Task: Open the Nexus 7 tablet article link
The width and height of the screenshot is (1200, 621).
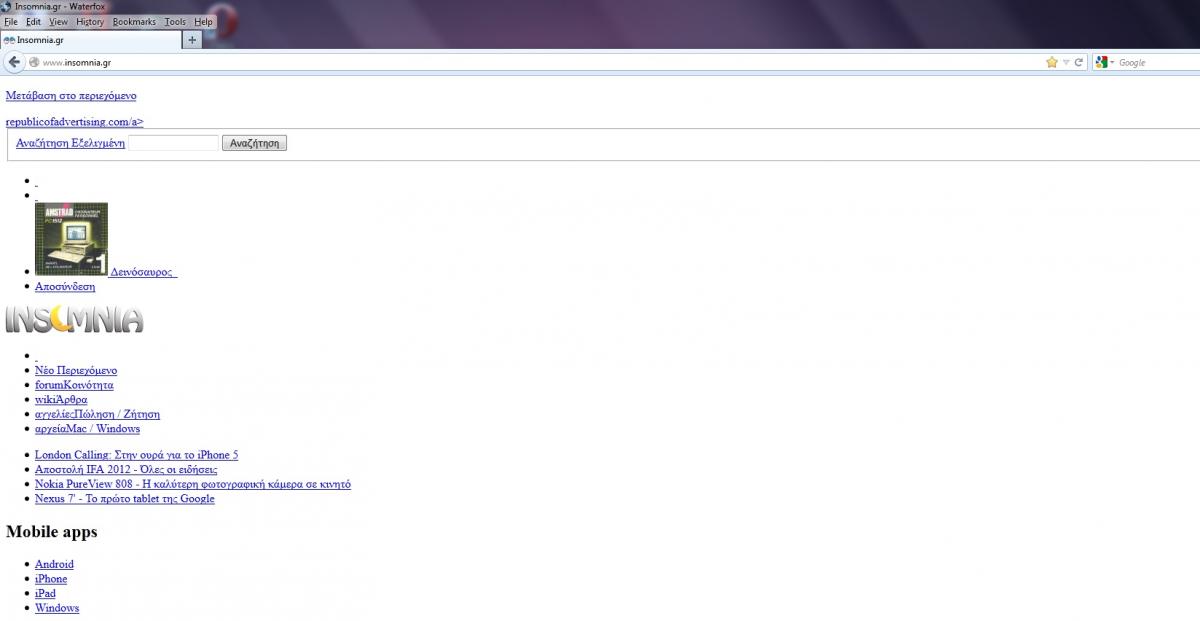Action: coord(124,499)
